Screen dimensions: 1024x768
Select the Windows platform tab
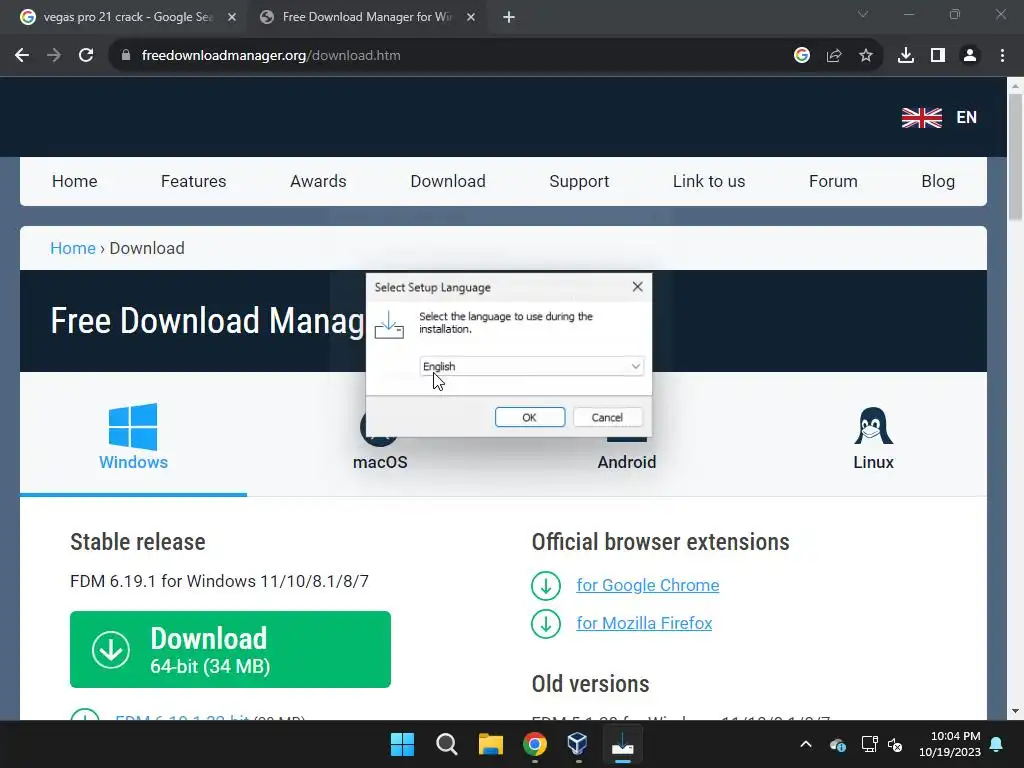tap(133, 436)
